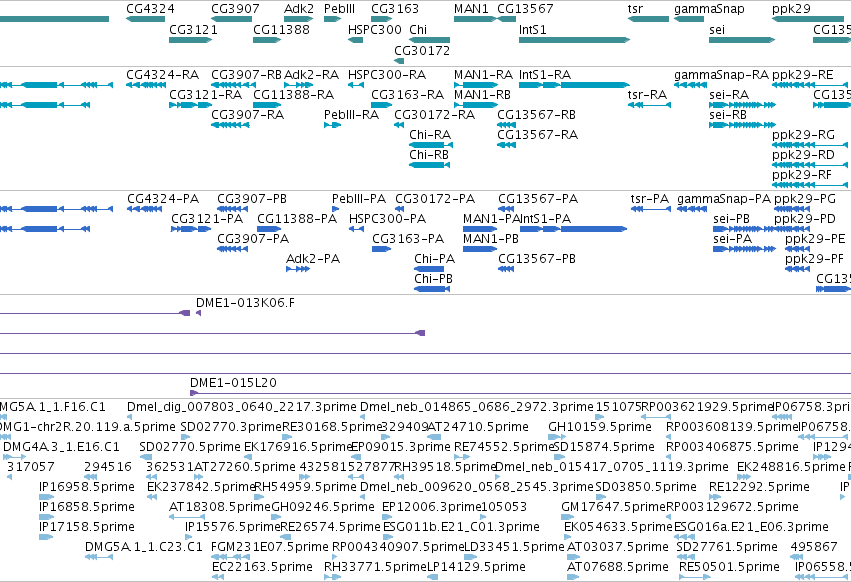The height and width of the screenshot is (582, 851).
Task: Select the sei-RB transcript
Action: pos(742,125)
